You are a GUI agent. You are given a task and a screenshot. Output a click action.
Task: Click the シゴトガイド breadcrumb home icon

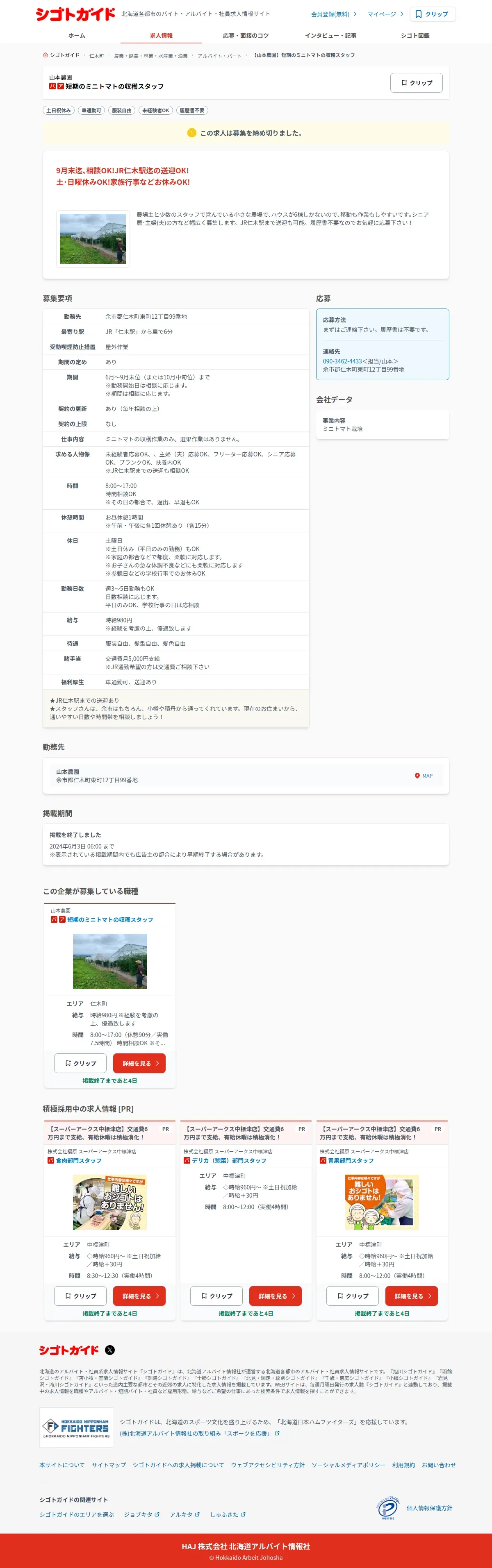[46, 55]
